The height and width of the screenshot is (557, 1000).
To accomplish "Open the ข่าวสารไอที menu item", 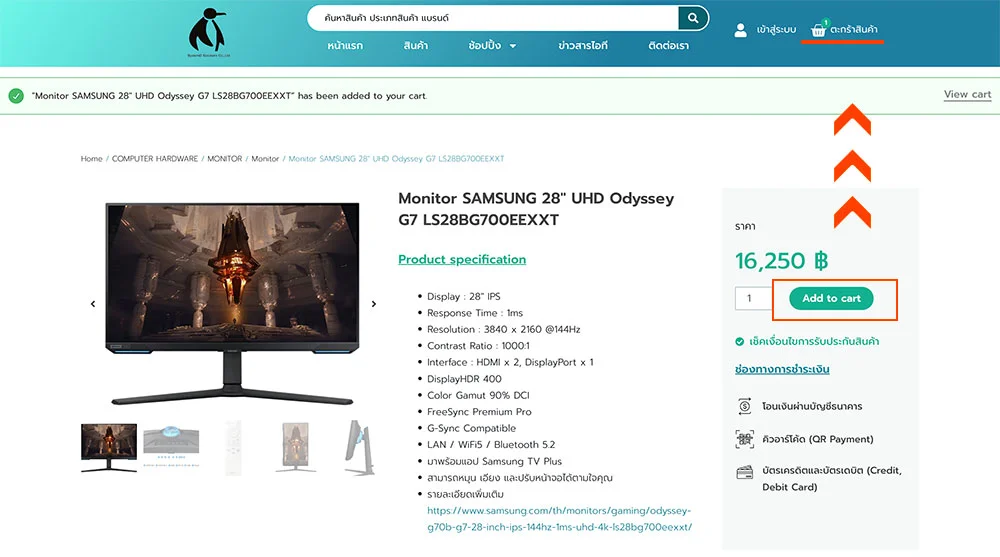I will [x=583, y=45].
